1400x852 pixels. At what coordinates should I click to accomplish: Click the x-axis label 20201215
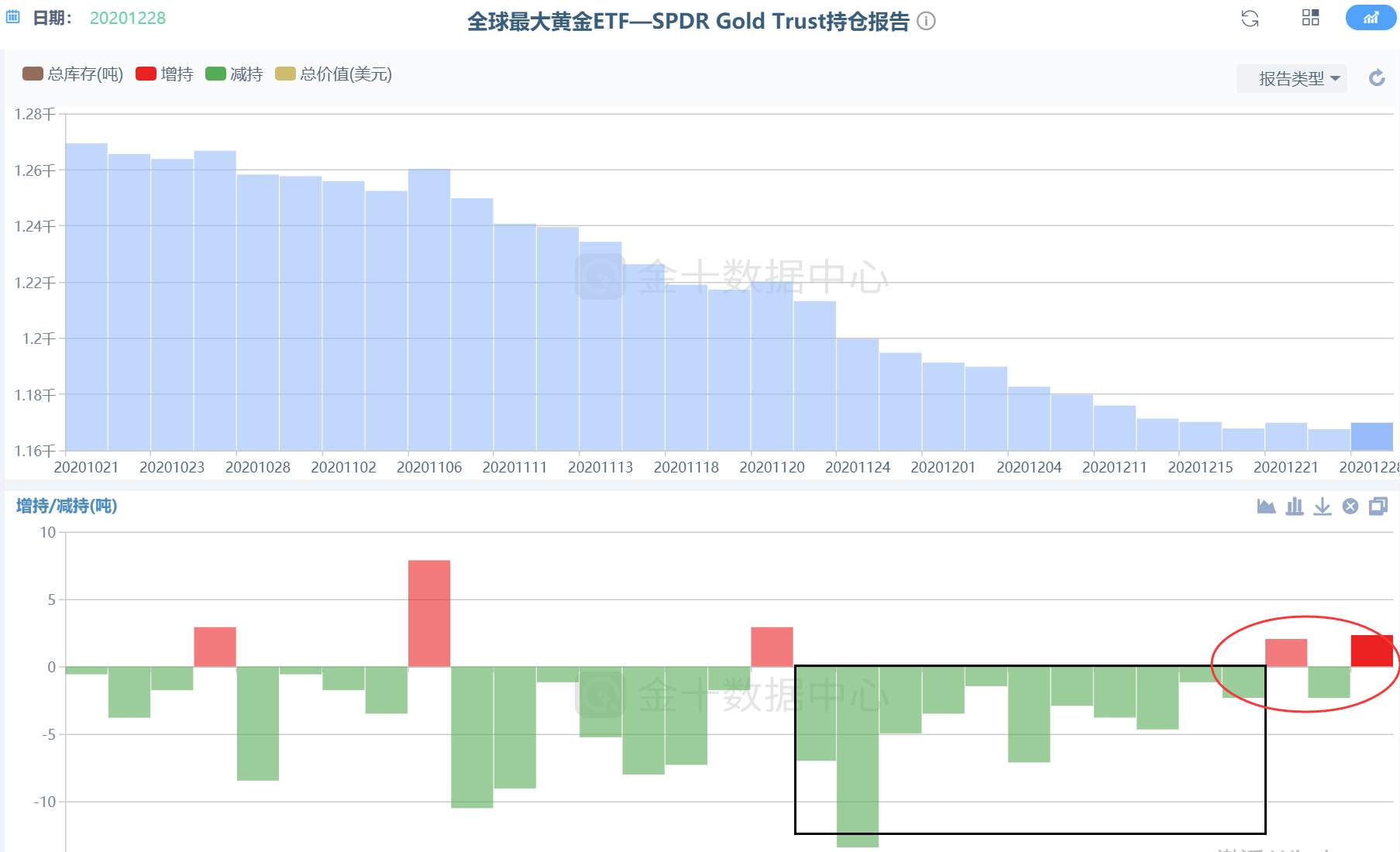click(x=1200, y=467)
